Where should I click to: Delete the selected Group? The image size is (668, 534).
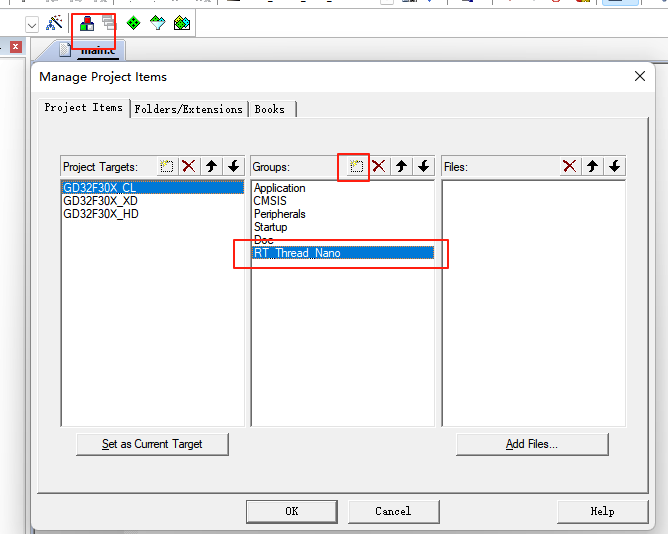pyautogui.click(x=379, y=166)
